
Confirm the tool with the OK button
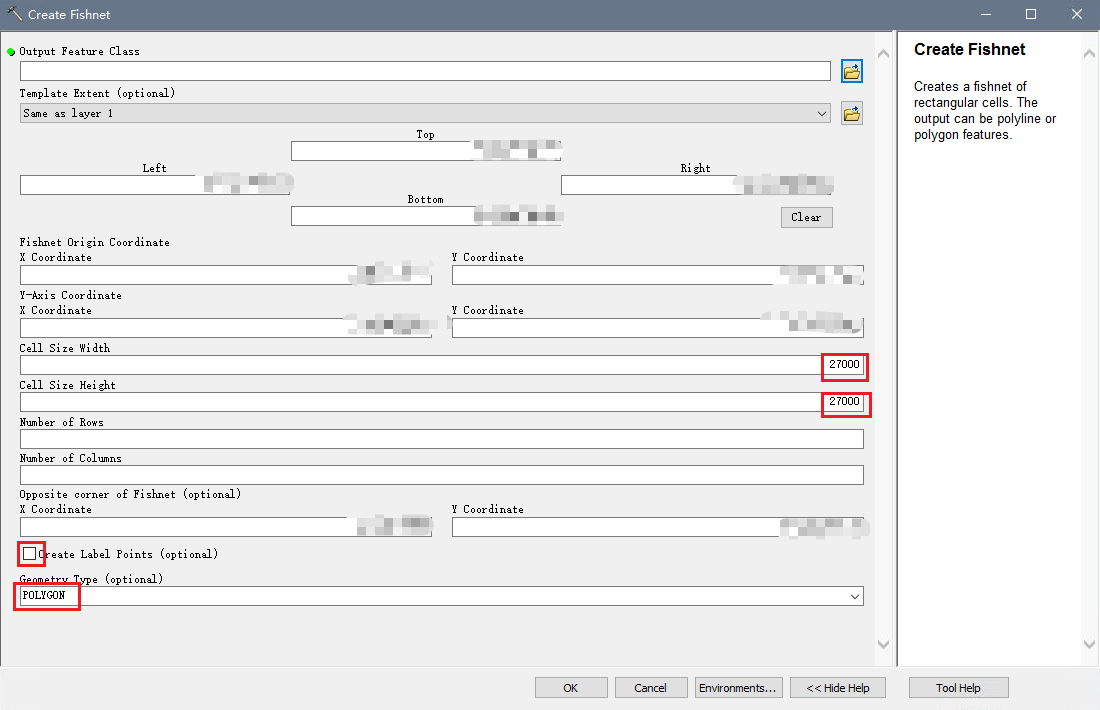[x=571, y=687]
